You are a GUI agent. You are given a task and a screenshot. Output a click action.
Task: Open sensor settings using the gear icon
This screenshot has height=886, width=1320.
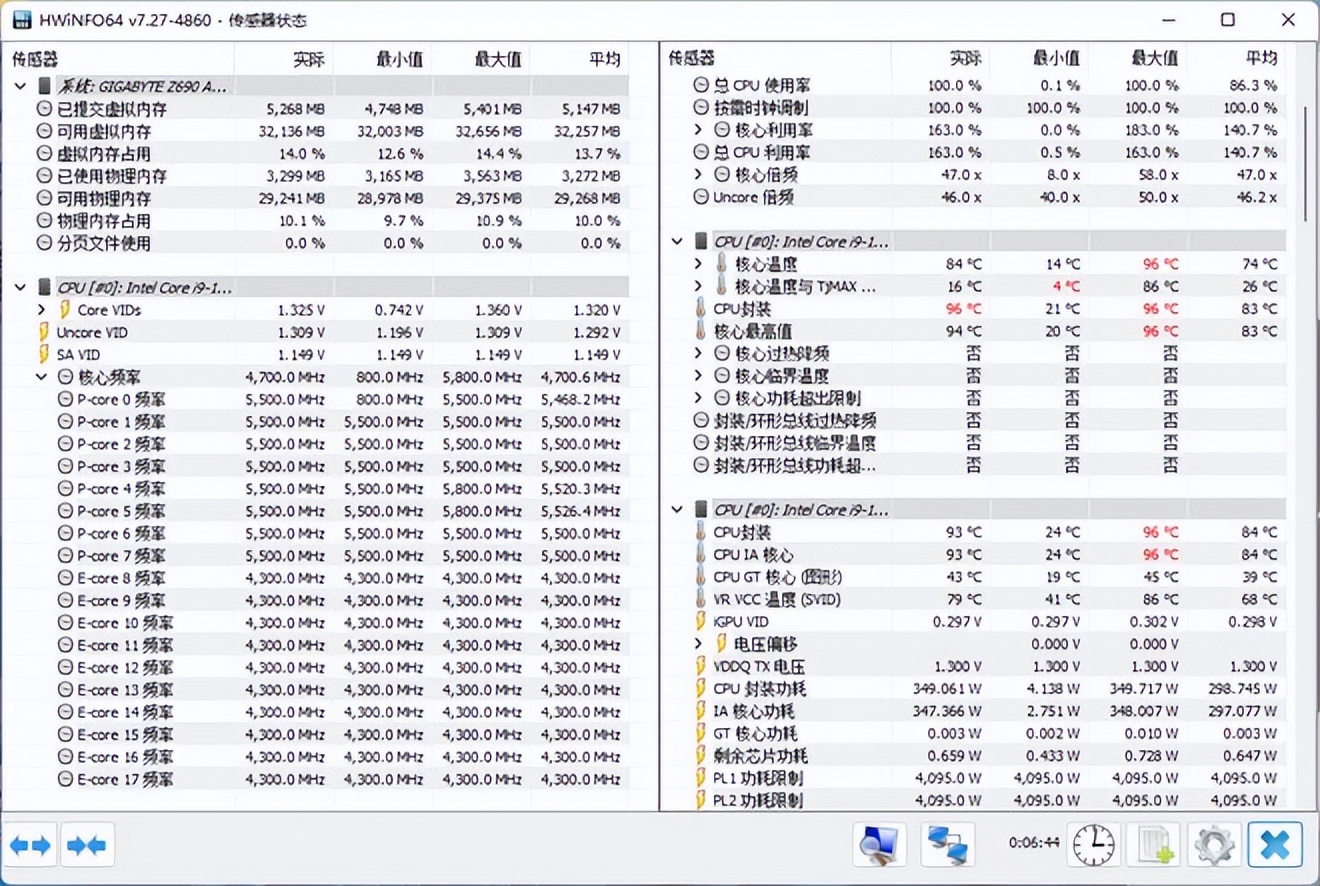(x=1214, y=845)
